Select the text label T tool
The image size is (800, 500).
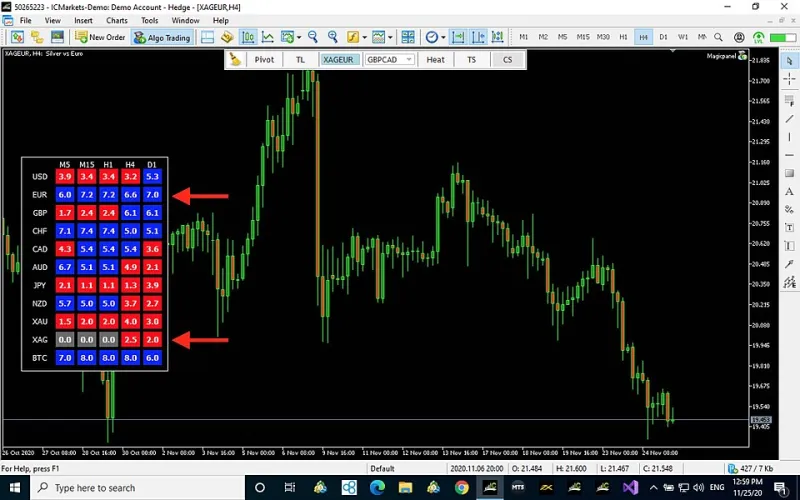[789, 228]
